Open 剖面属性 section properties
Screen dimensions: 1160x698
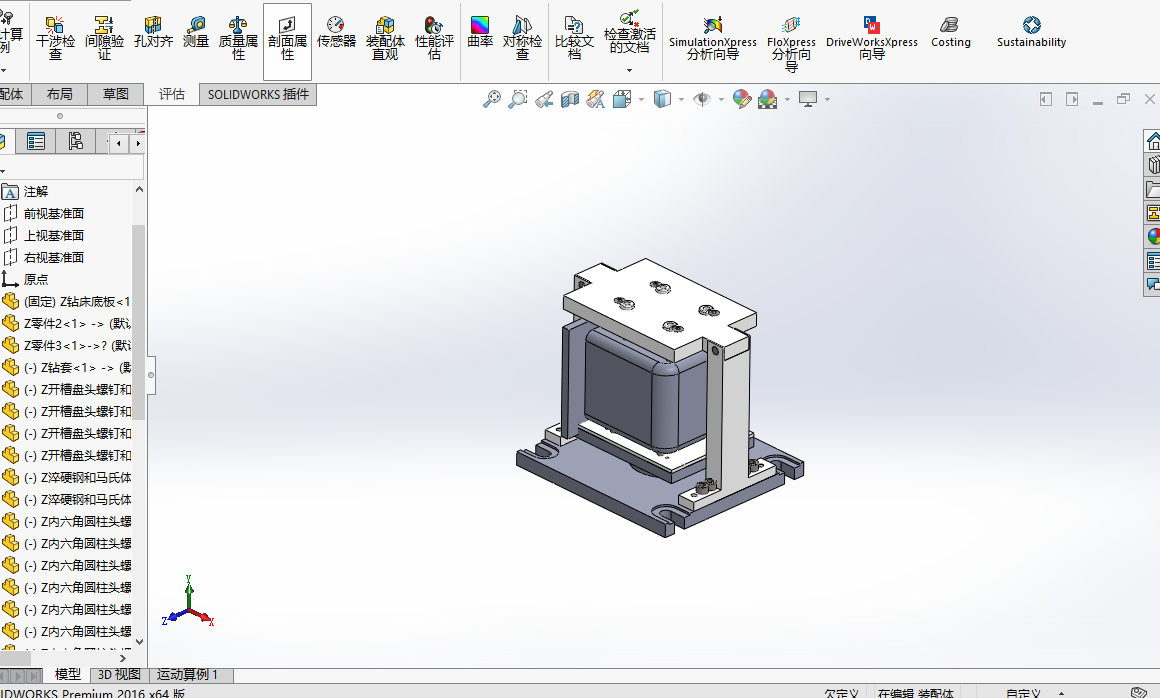[287, 41]
